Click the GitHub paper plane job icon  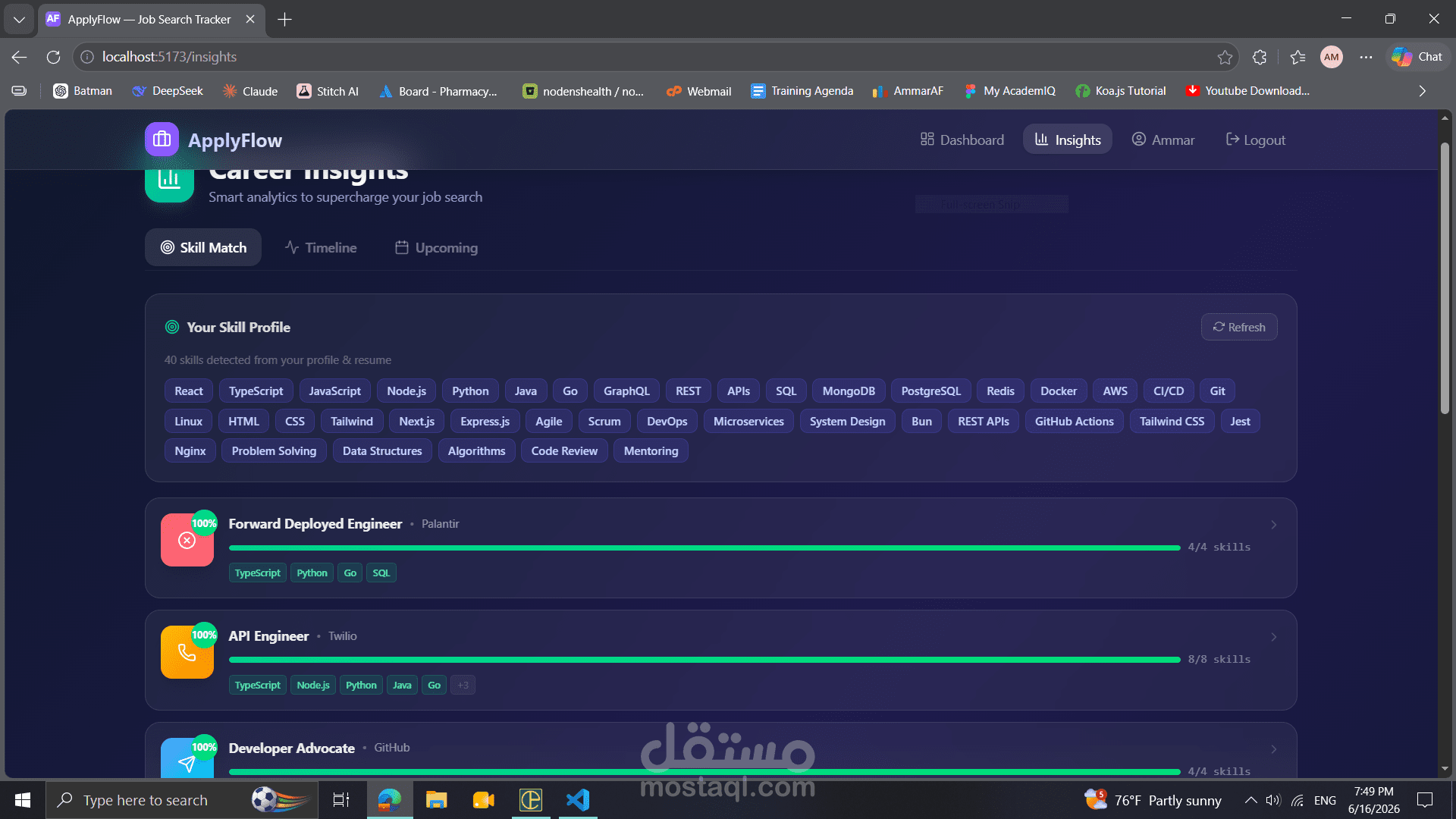pos(187,760)
